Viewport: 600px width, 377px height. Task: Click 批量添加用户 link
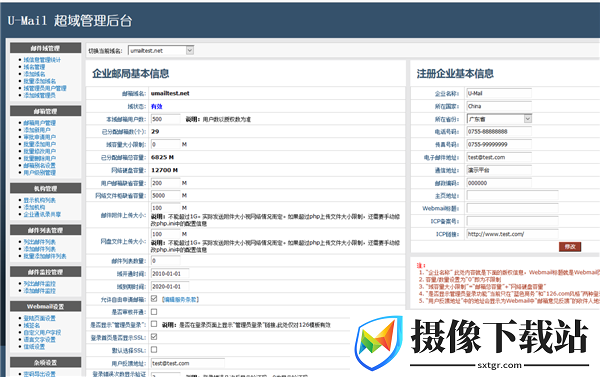pyautogui.click(x=39, y=144)
